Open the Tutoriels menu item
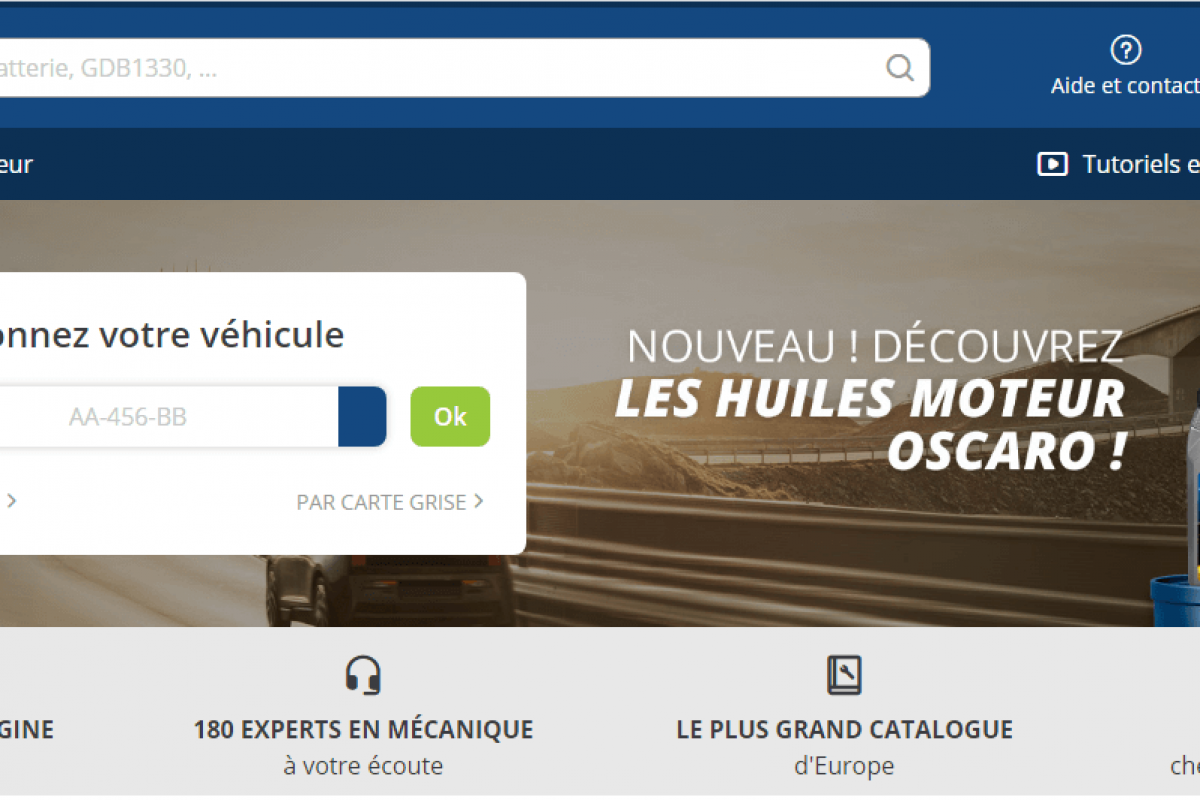The width and height of the screenshot is (1200, 800). pos(1140,164)
